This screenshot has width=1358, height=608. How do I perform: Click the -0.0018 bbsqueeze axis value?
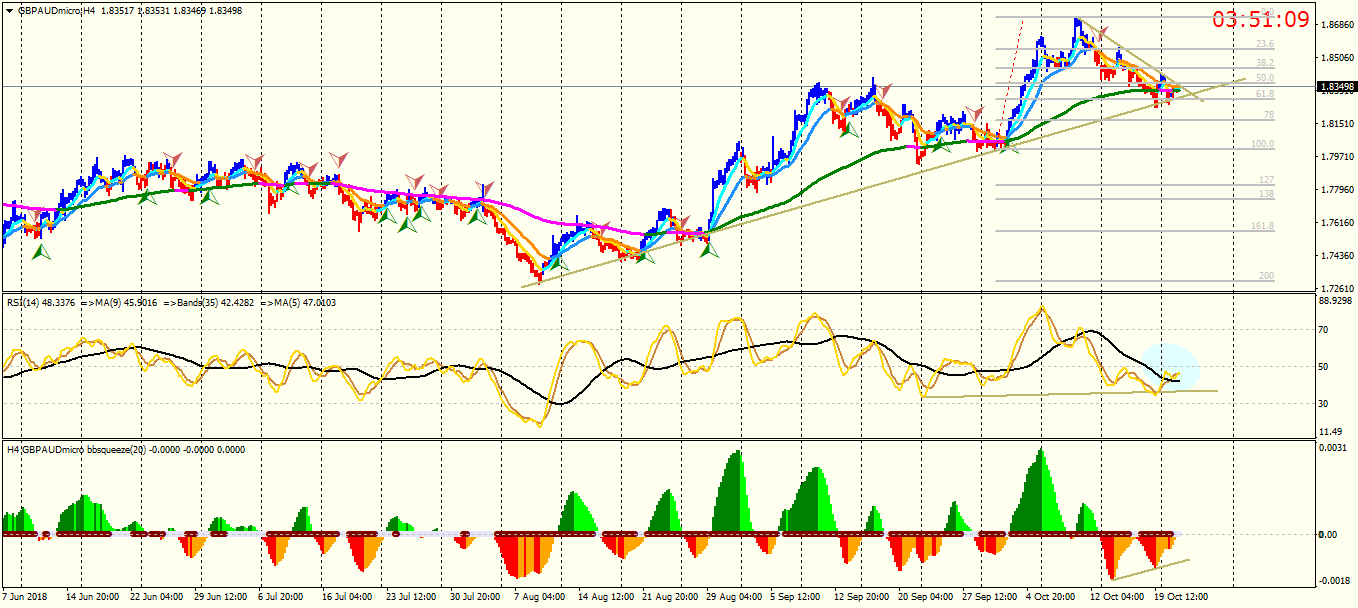click(x=1334, y=580)
